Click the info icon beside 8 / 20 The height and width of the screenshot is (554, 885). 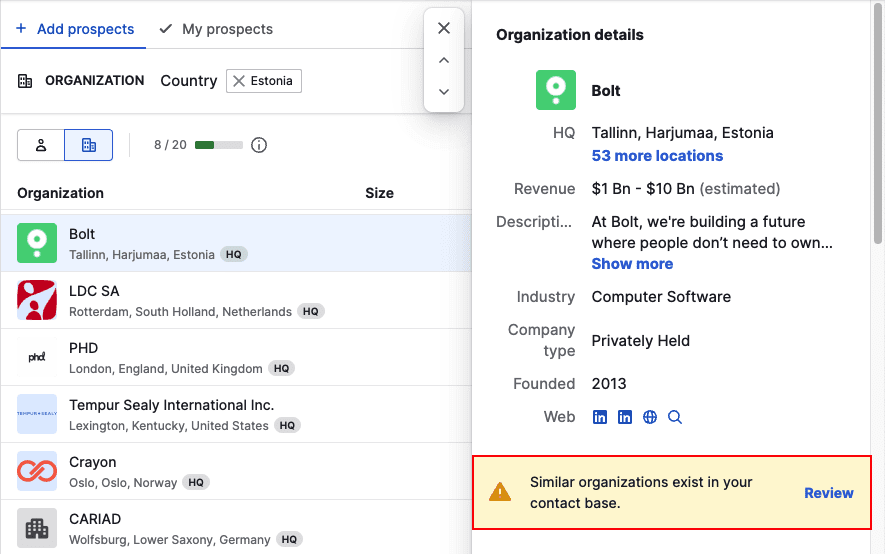(259, 145)
